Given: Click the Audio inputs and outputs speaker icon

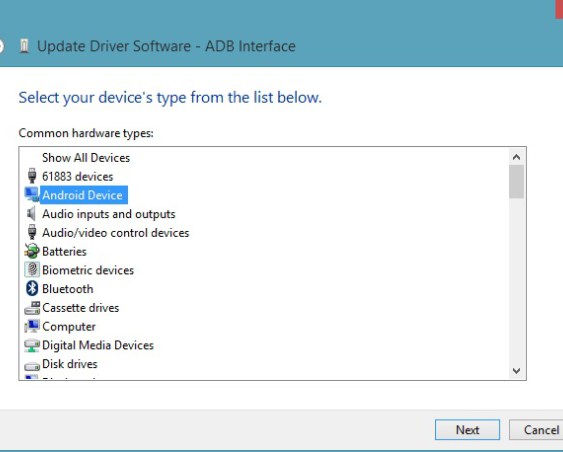Looking at the screenshot, I should 32,214.
